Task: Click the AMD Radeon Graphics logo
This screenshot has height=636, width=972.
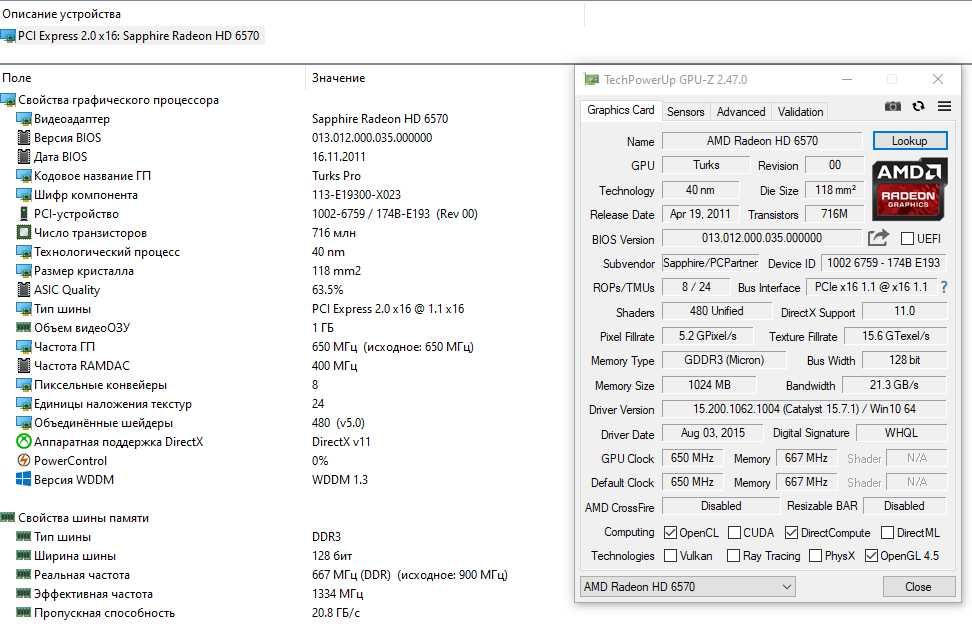Action: (909, 190)
